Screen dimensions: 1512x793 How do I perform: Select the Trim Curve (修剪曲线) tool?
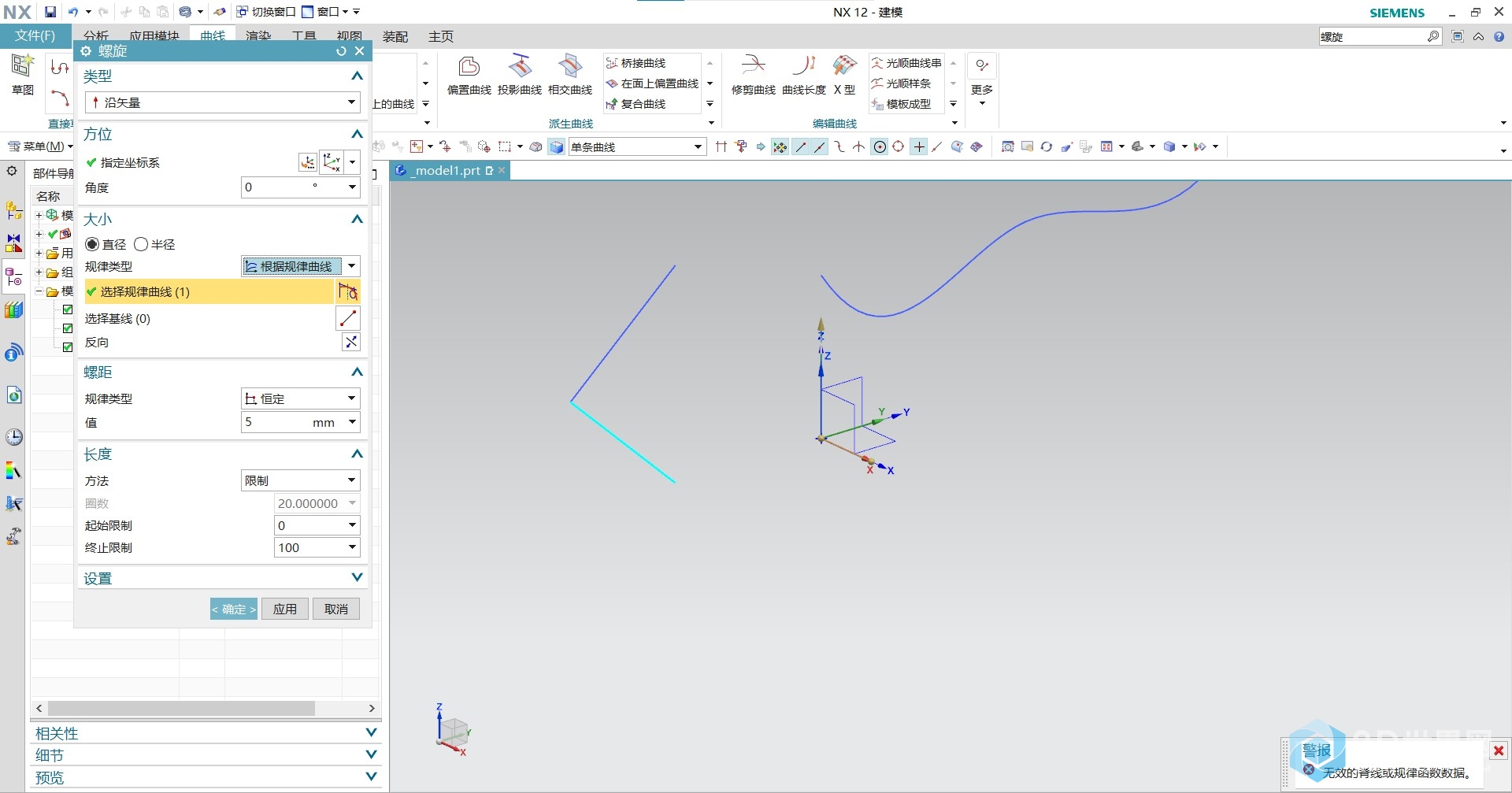(x=754, y=76)
